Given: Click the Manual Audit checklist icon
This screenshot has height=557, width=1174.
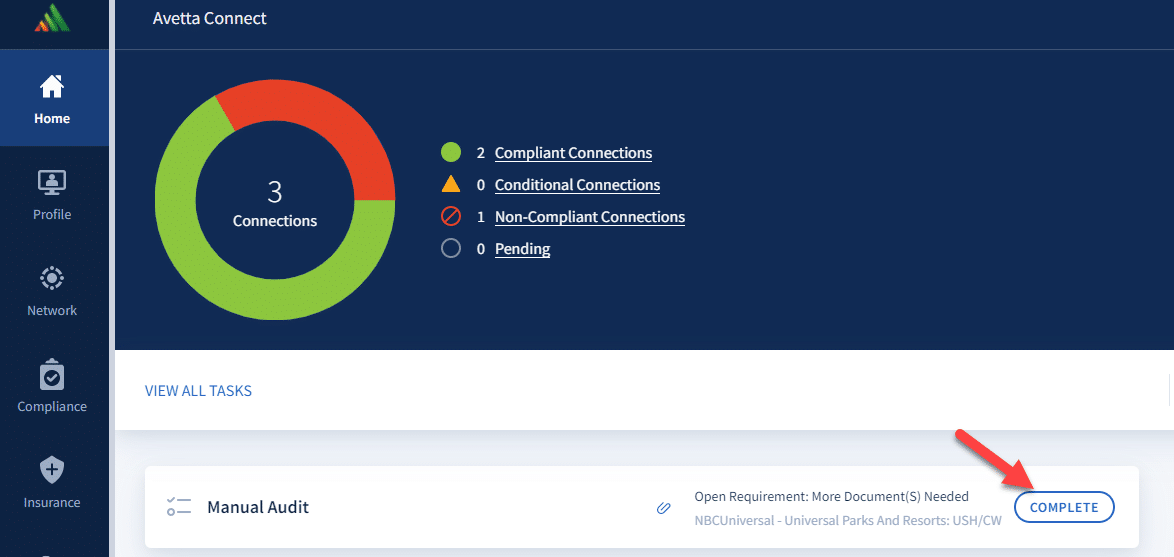Looking at the screenshot, I should [x=179, y=507].
